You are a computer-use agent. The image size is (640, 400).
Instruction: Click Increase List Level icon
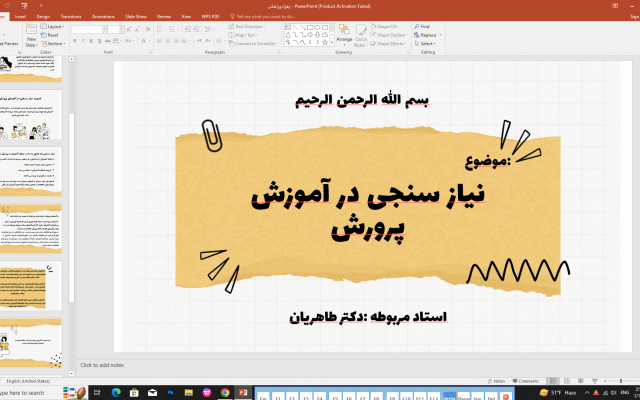[196, 29]
